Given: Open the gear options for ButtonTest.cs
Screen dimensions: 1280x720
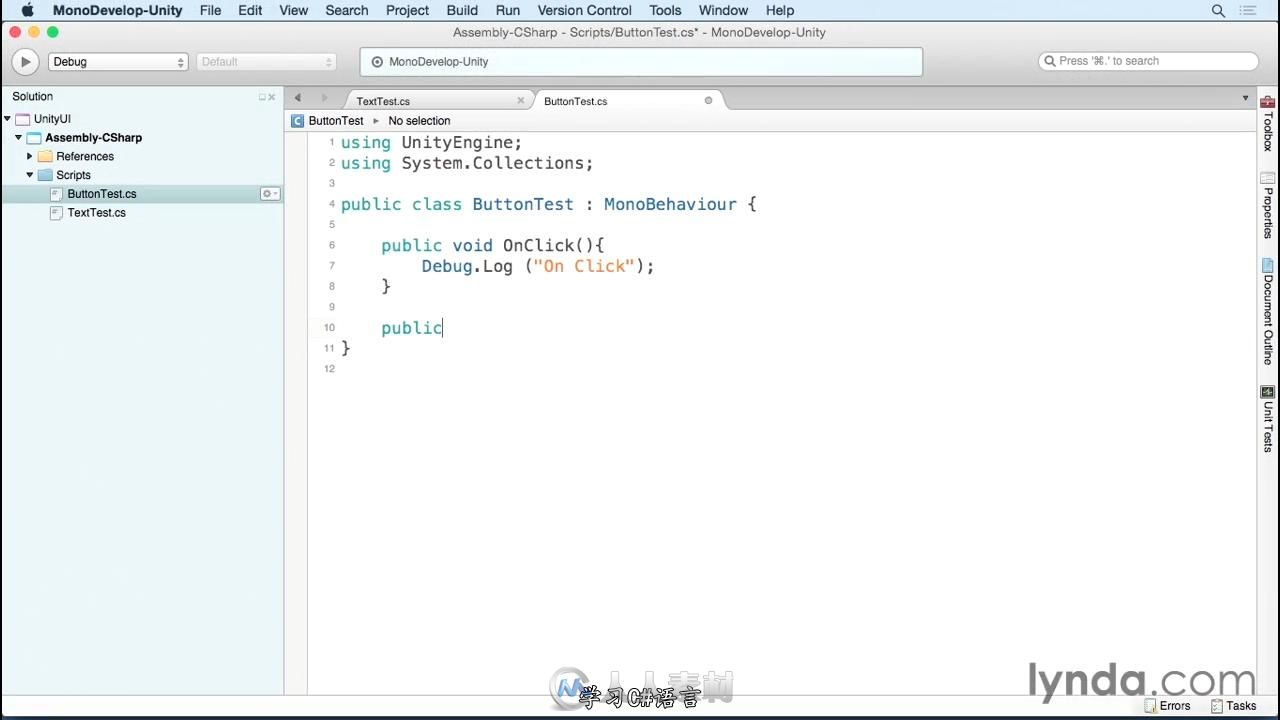Looking at the screenshot, I should (269, 194).
